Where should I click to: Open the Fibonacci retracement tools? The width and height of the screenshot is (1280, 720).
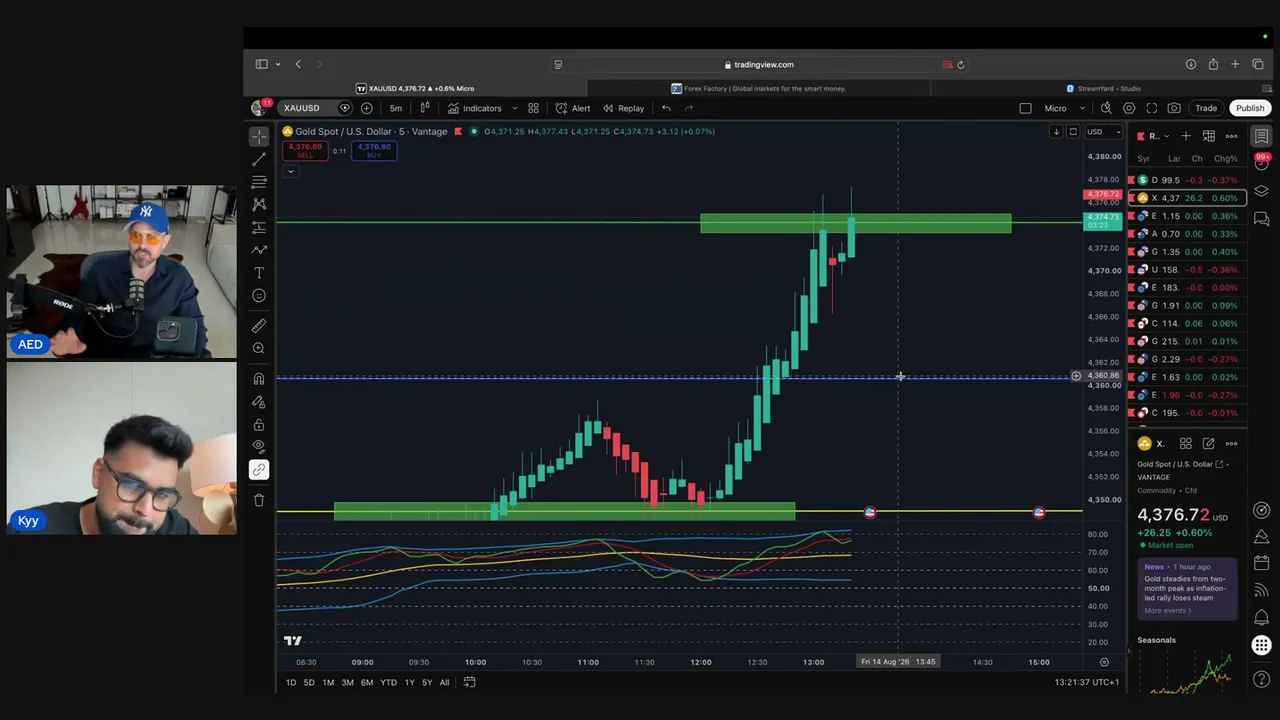coord(259,182)
